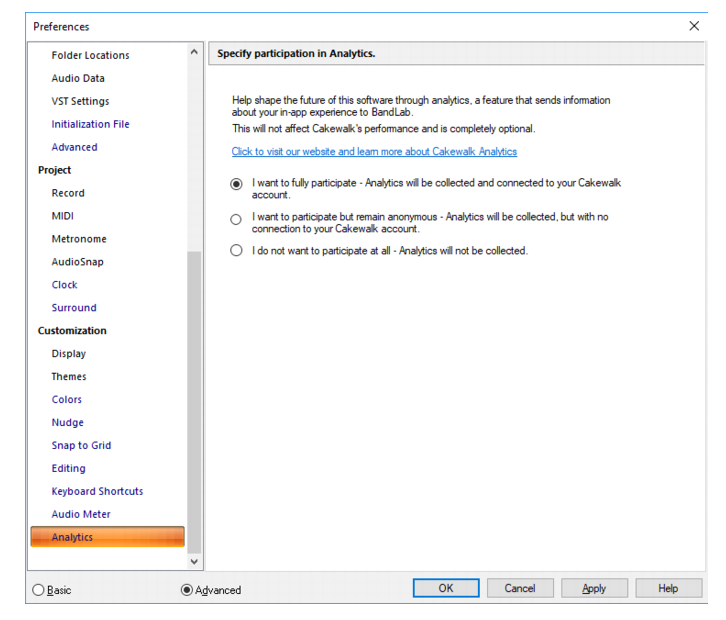
Task: Select the Audio Meter page
Action: coord(81,514)
